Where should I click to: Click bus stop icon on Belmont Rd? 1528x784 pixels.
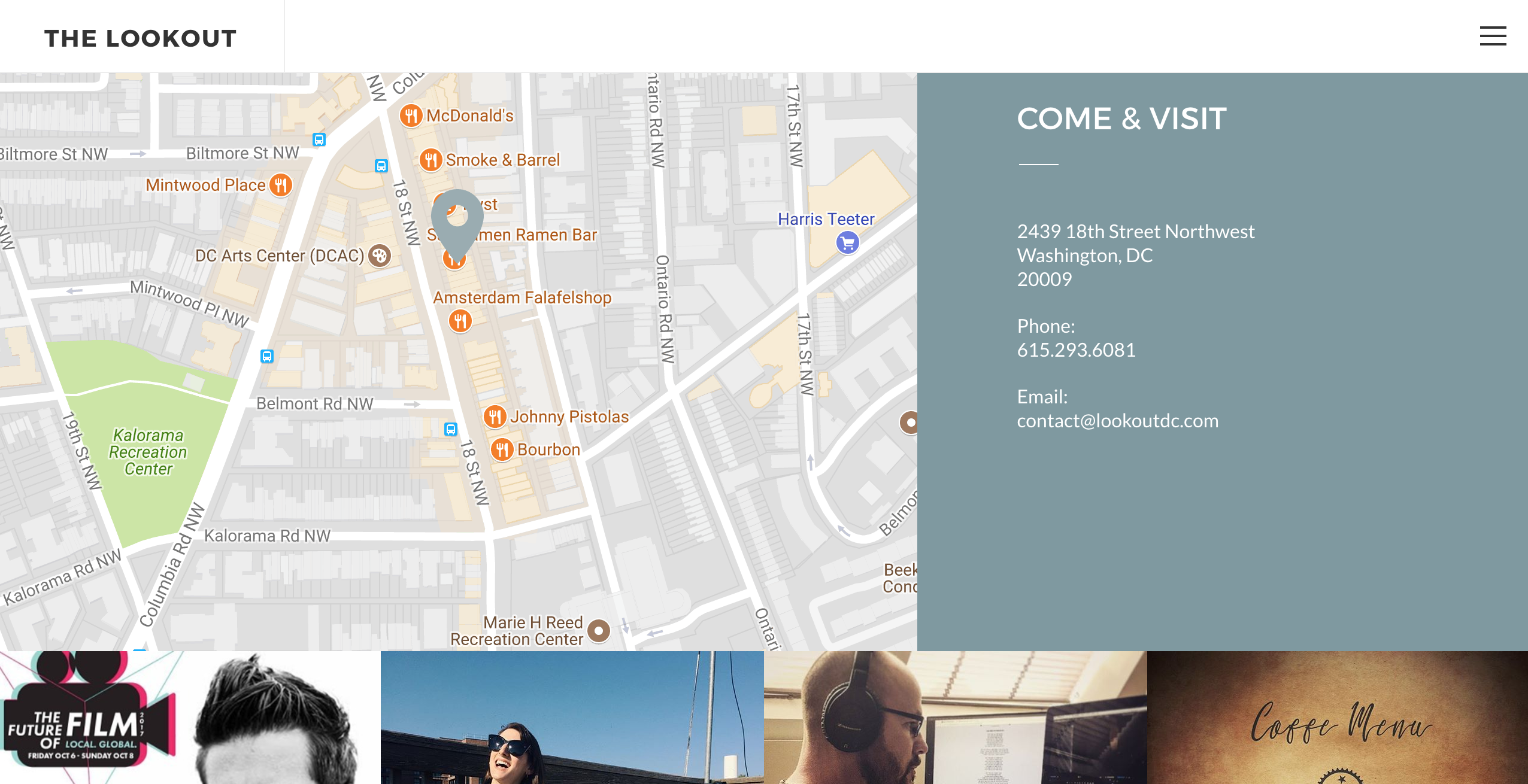point(451,429)
